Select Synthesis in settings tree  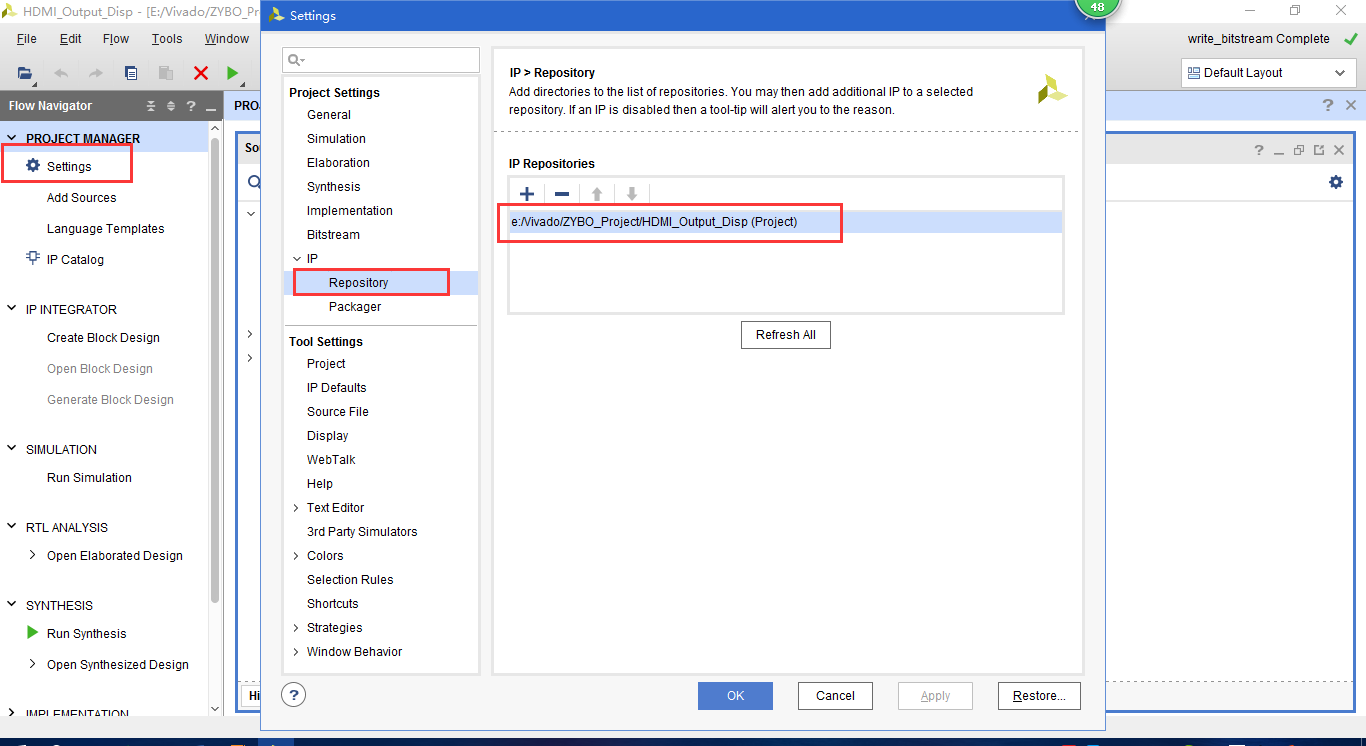(x=334, y=187)
